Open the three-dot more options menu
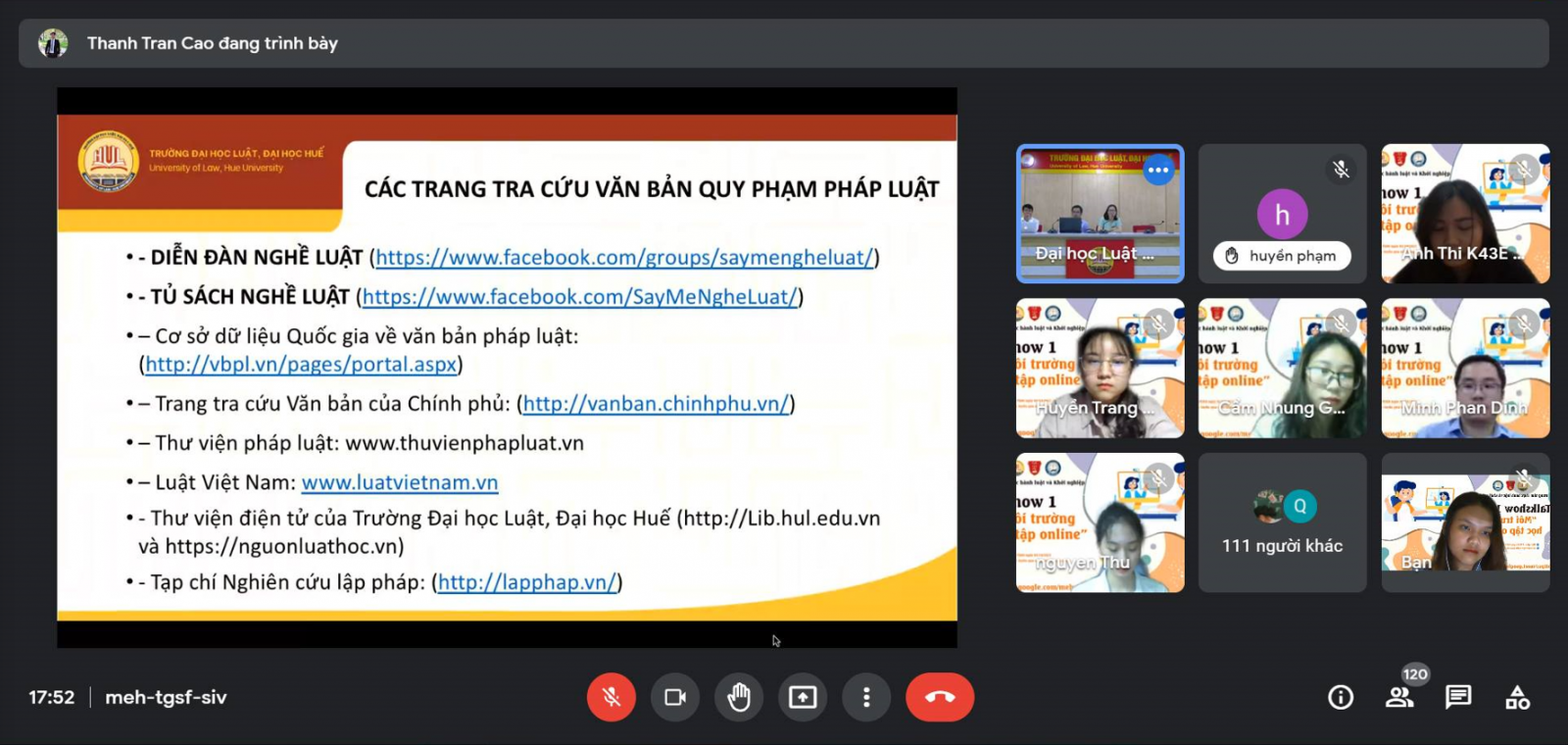This screenshot has width=1568, height=745. click(x=866, y=697)
